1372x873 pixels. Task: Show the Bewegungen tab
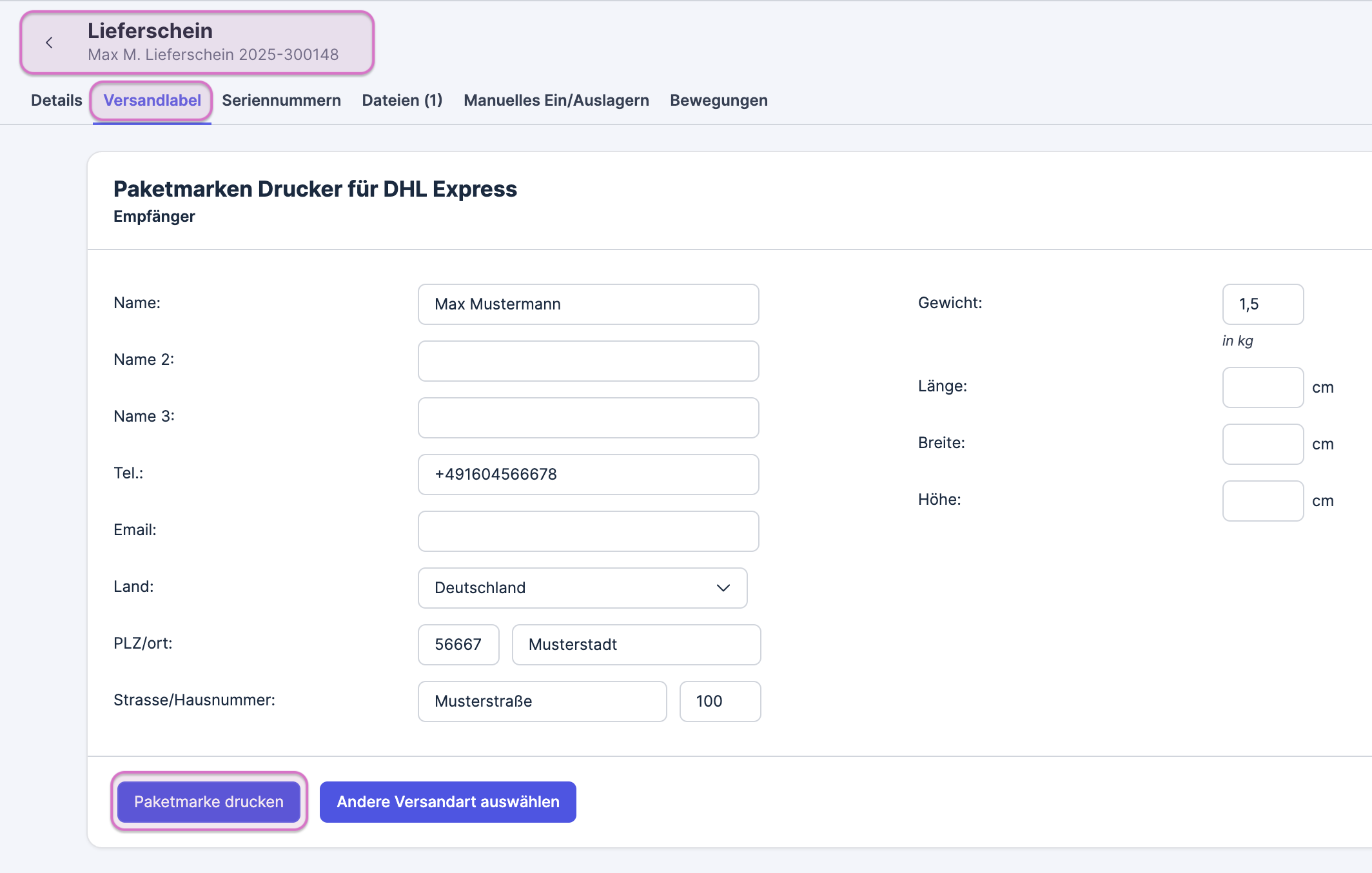click(718, 101)
